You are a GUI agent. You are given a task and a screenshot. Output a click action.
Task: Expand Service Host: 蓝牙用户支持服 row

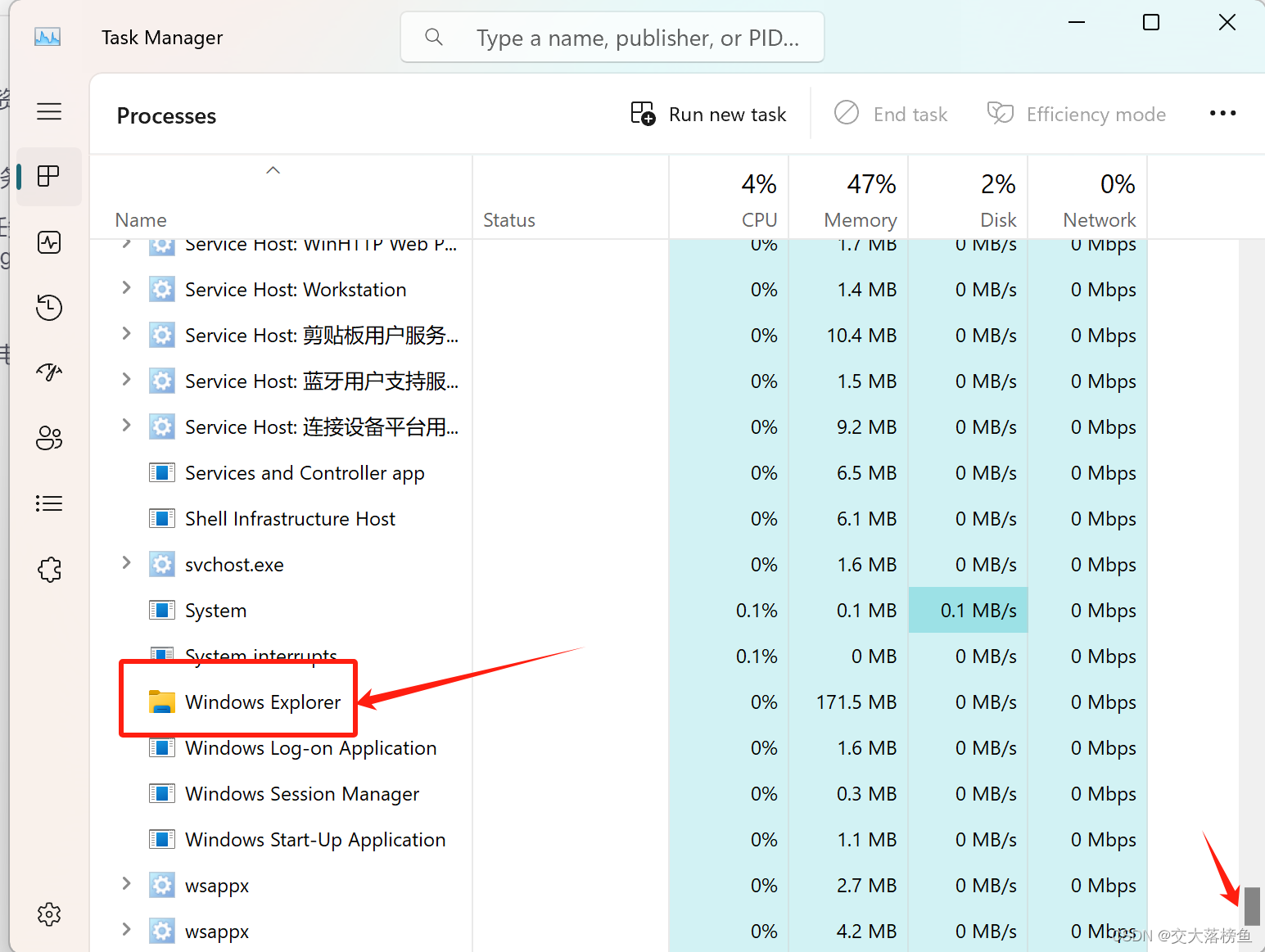click(x=126, y=380)
